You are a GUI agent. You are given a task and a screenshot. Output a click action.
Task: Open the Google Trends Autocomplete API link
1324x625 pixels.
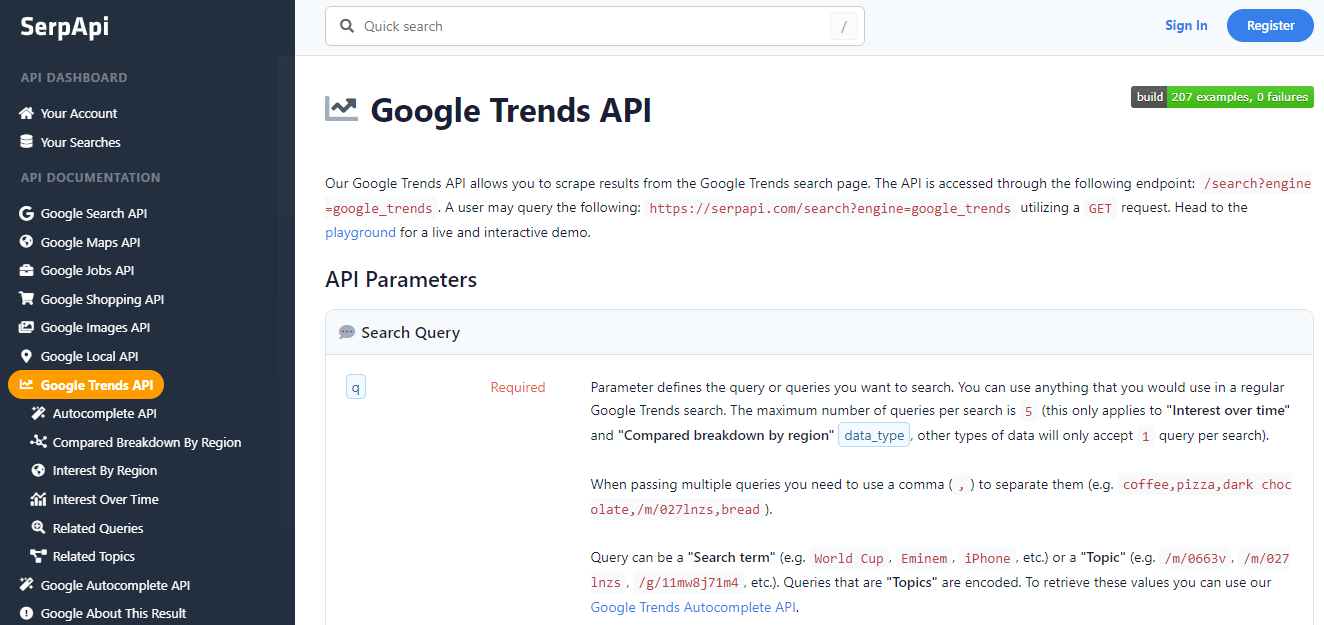(x=693, y=607)
